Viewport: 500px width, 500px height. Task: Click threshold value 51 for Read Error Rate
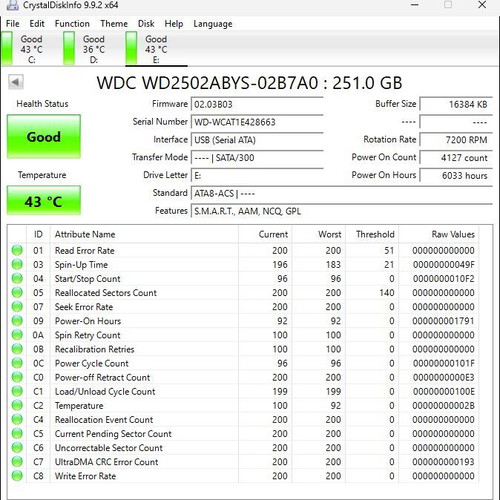pos(389,250)
